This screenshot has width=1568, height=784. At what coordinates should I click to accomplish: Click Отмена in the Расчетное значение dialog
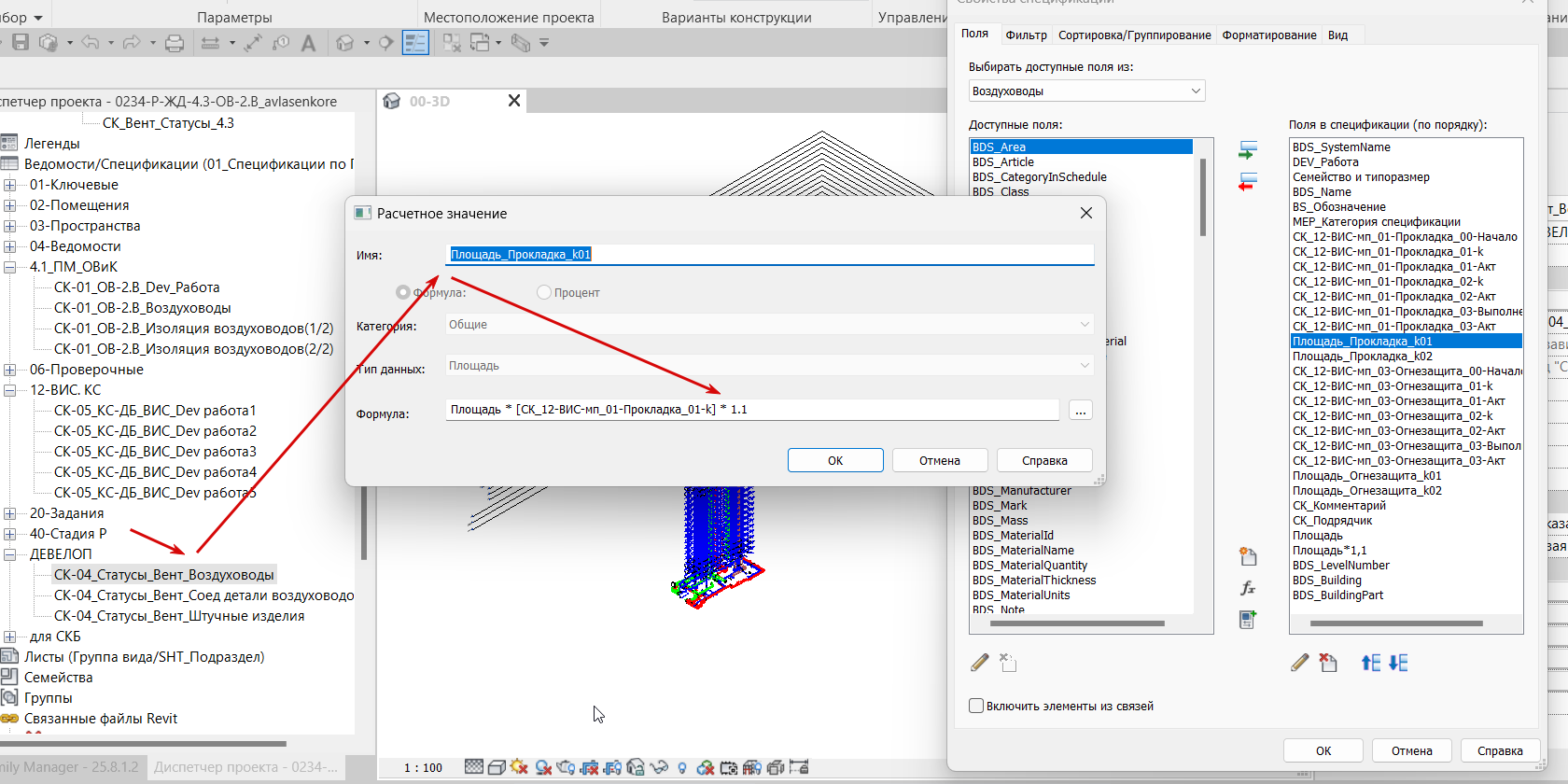(x=940, y=460)
